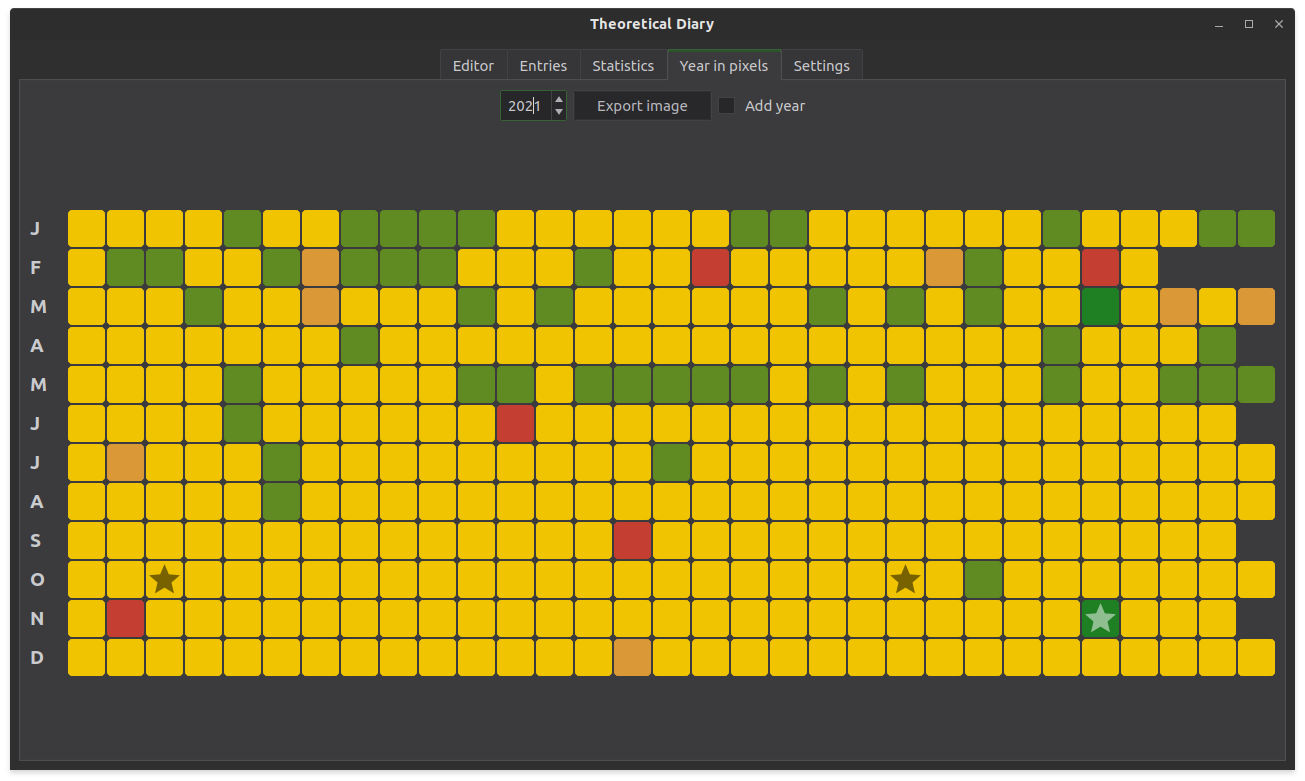
Task: Select the Year in pixels tab
Action: (x=724, y=66)
